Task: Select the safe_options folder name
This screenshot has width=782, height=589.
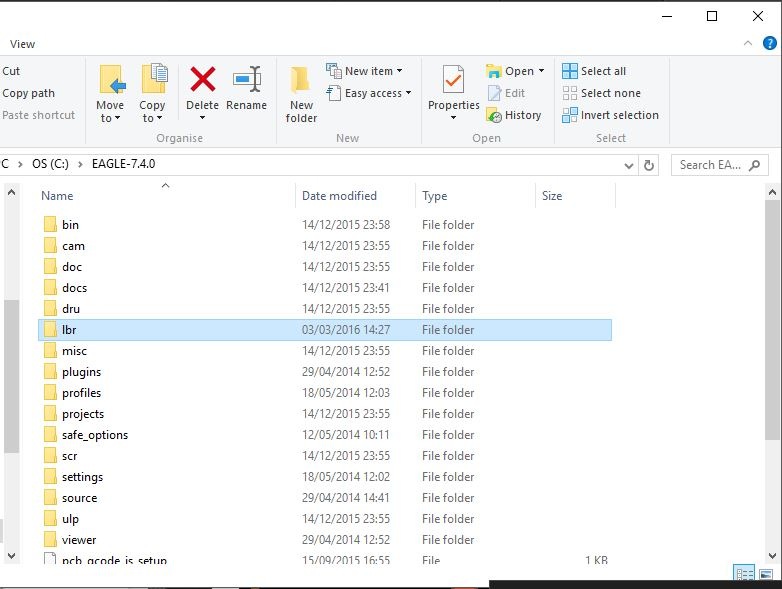Action: click(x=95, y=435)
